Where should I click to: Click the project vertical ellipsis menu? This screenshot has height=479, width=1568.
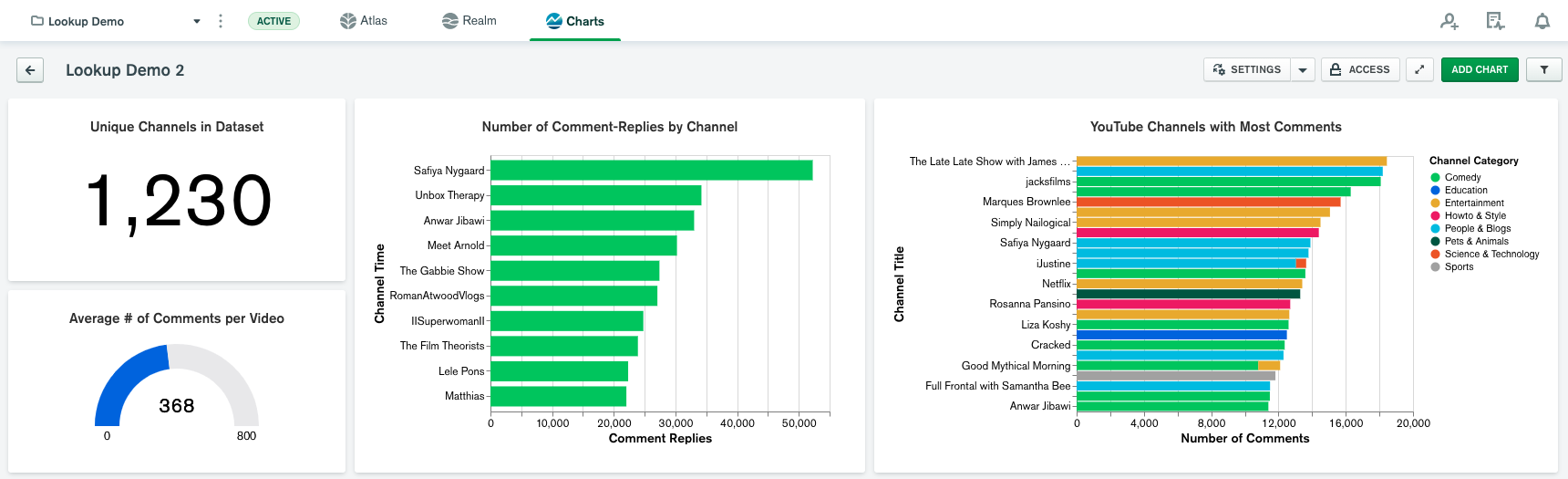click(221, 21)
